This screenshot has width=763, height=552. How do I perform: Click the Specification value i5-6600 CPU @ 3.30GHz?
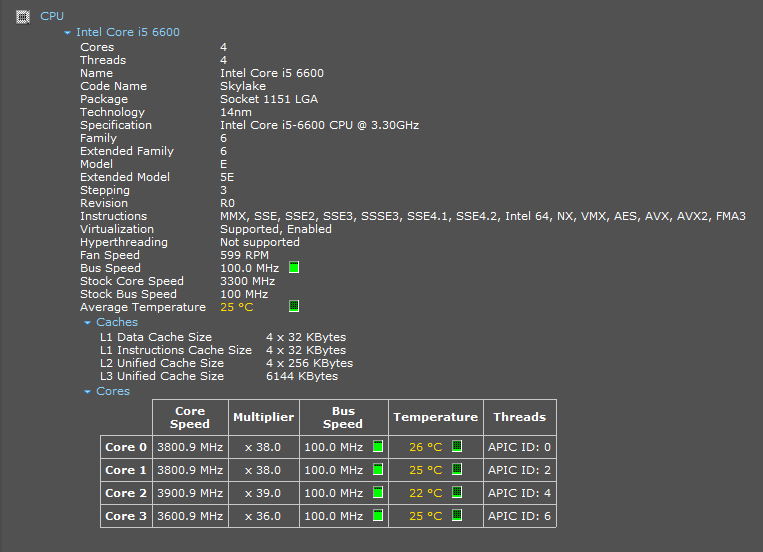click(x=320, y=125)
